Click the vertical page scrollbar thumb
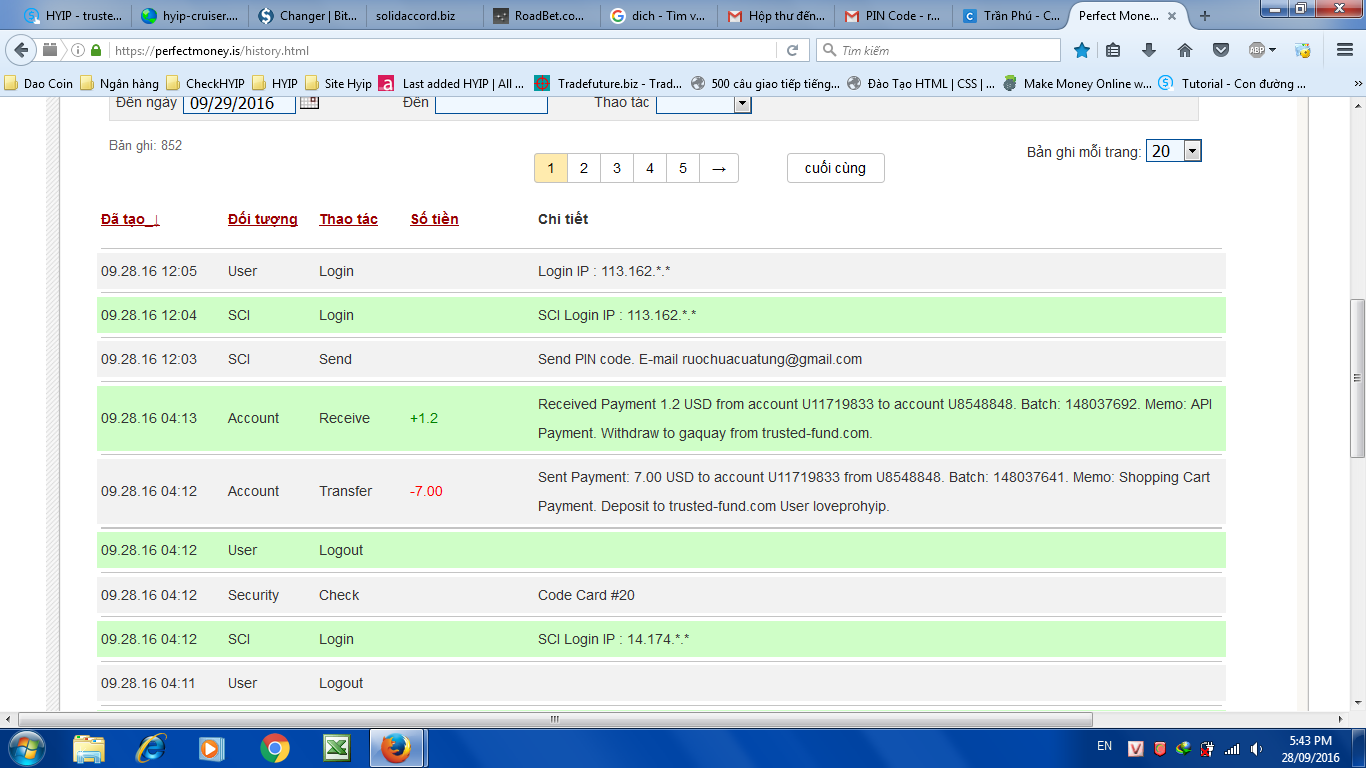This screenshot has width=1366, height=768. click(x=1357, y=378)
